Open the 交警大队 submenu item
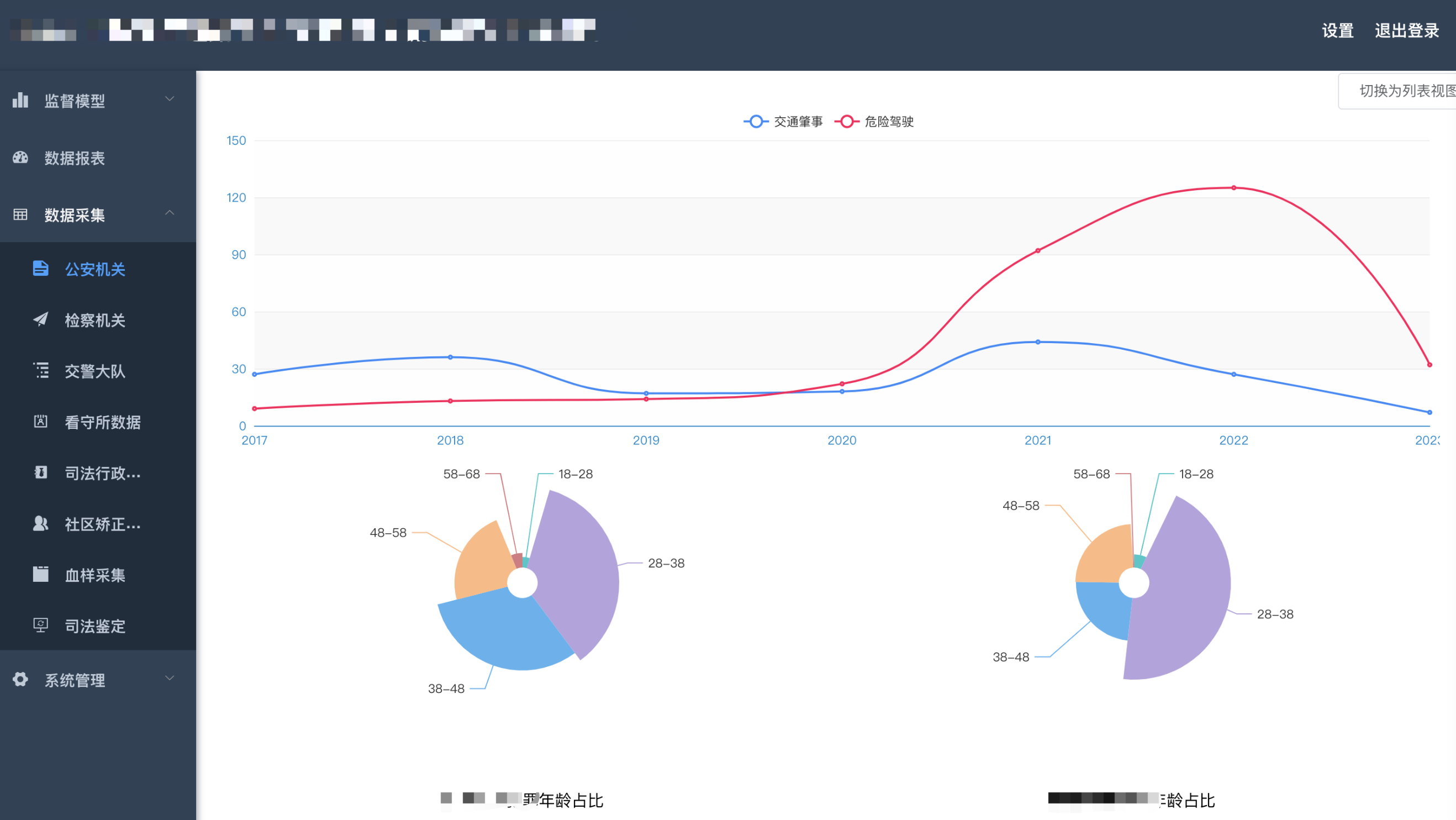This screenshot has height=820, width=1456. 98,370
